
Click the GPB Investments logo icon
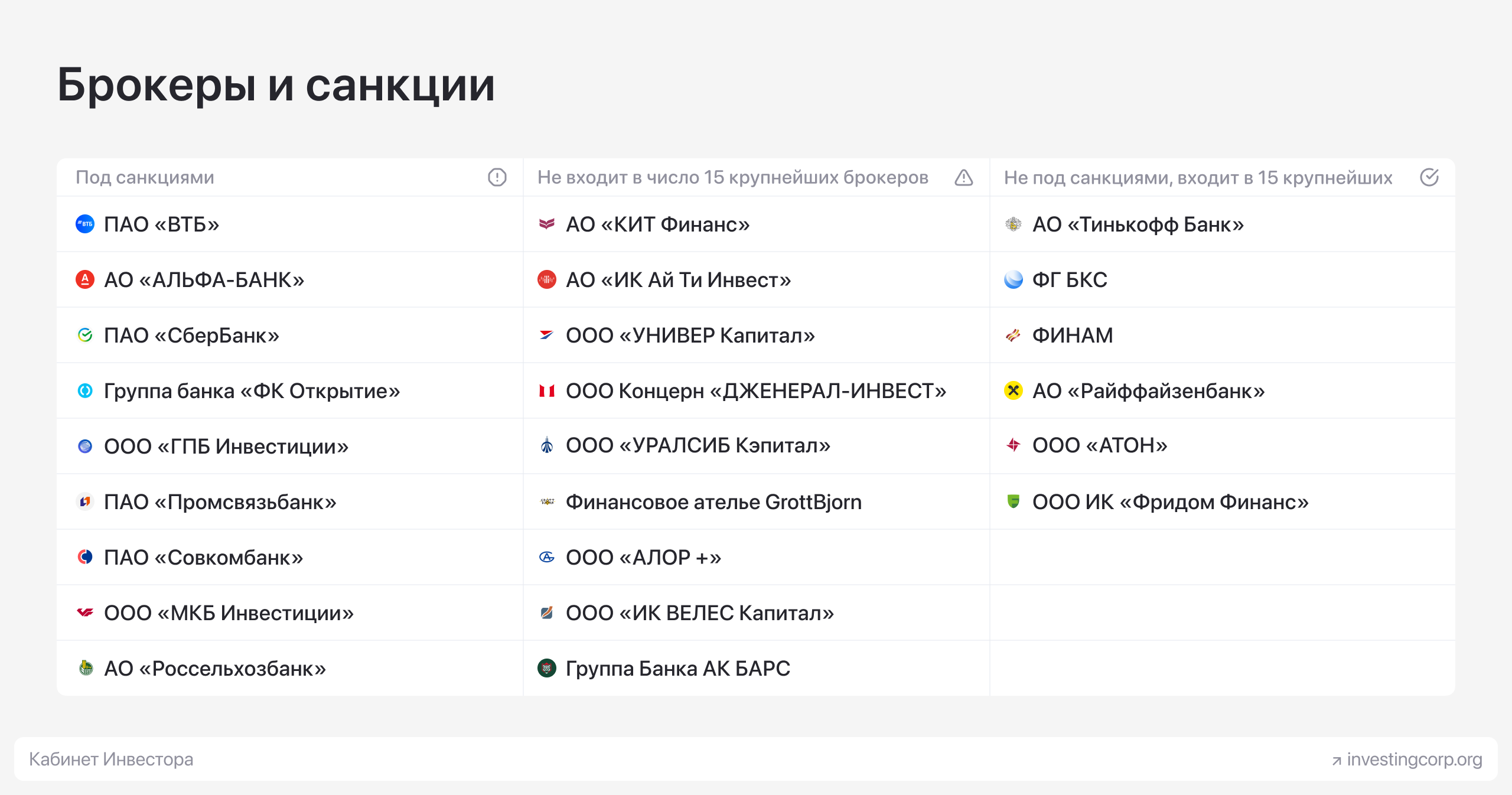pyautogui.click(x=85, y=446)
